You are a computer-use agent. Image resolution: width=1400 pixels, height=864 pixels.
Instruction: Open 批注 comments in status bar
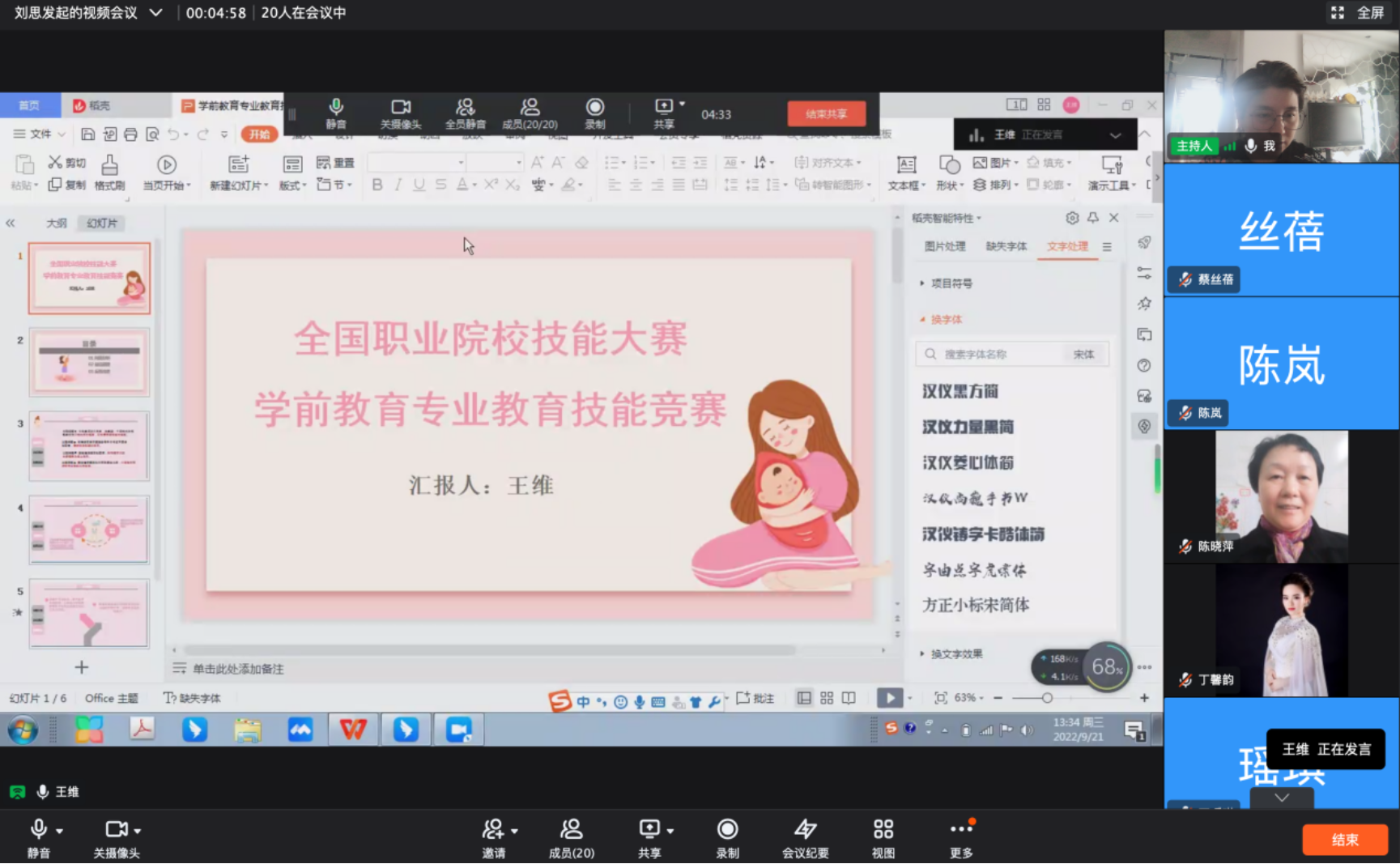pyautogui.click(x=755, y=698)
